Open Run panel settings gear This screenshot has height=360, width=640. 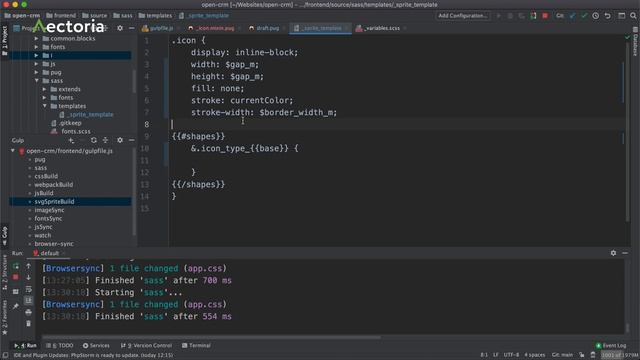tap(613, 253)
